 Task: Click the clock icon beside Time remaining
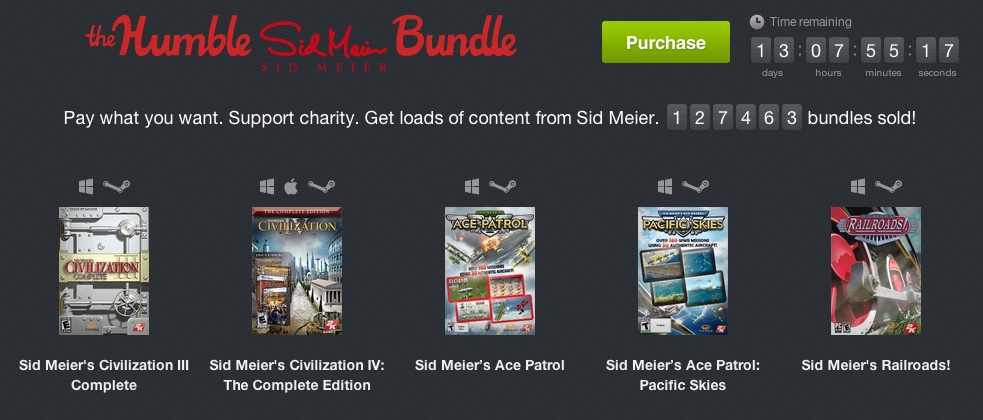click(757, 22)
